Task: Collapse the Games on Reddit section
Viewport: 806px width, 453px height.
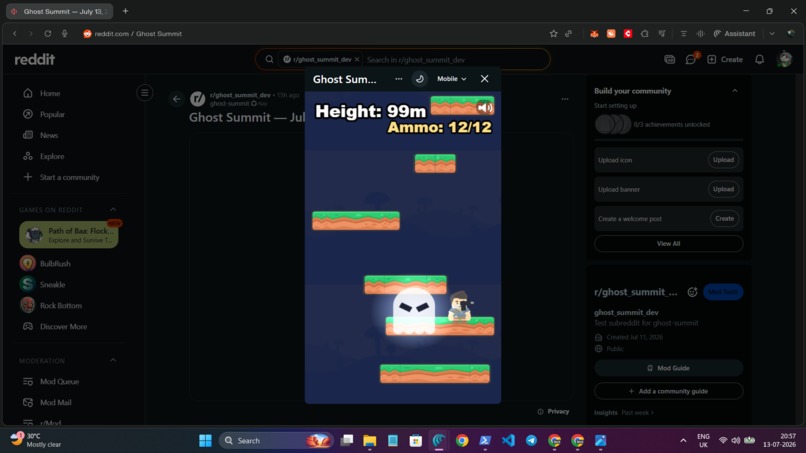Action: point(113,210)
